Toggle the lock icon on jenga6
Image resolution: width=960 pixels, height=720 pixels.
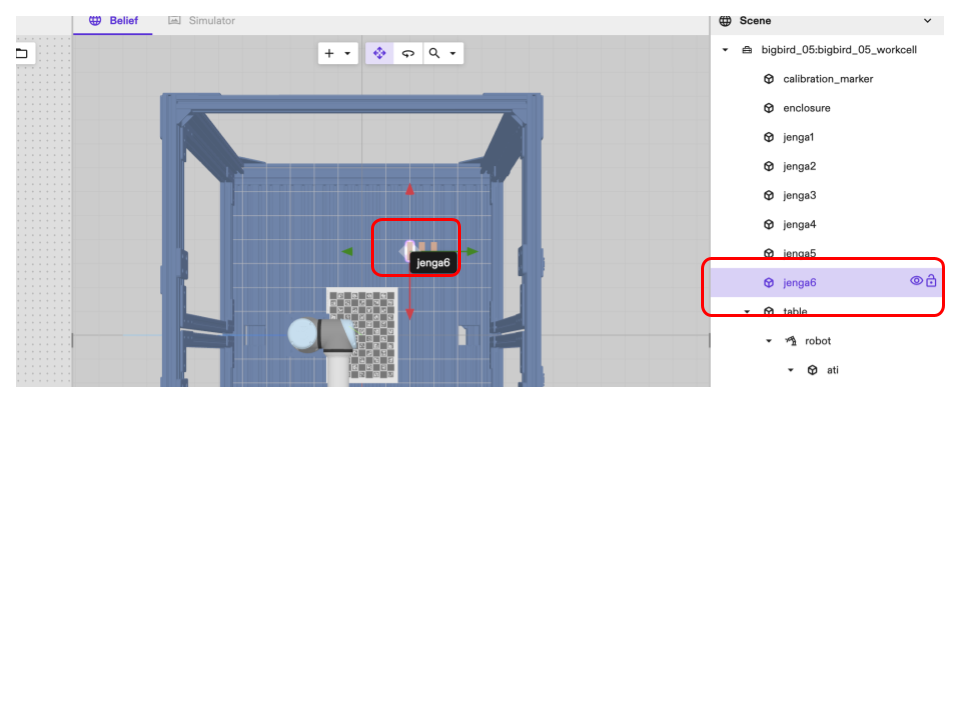[x=932, y=281]
